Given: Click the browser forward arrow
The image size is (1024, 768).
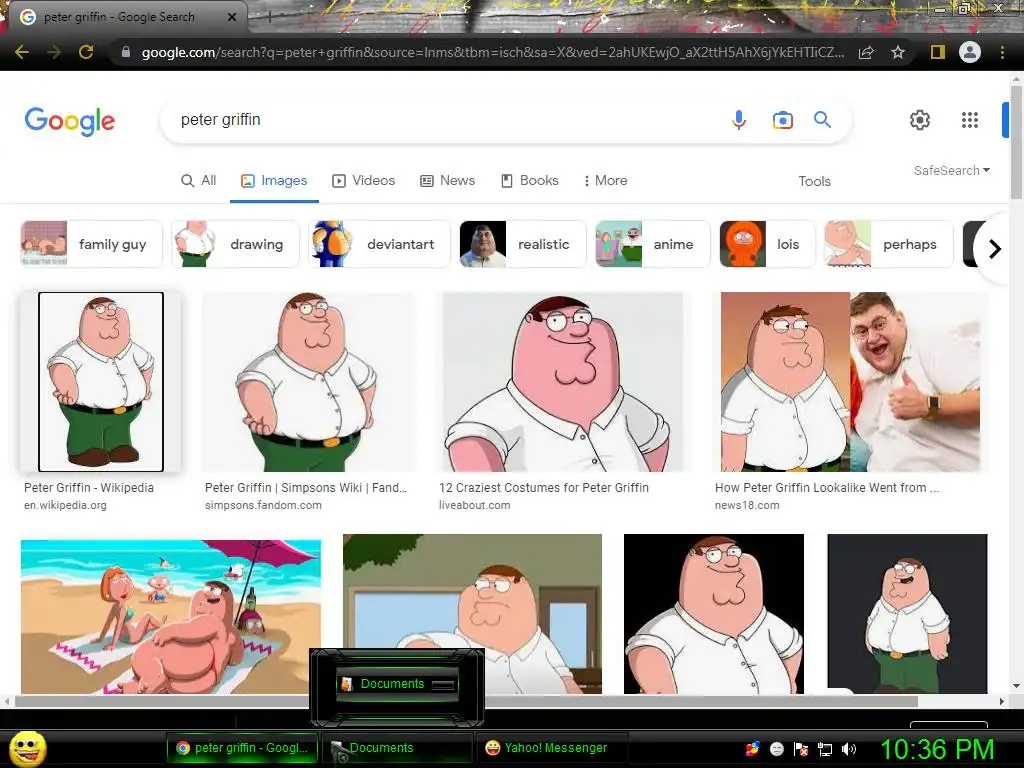Looking at the screenshot, I should tap(54, 52).
